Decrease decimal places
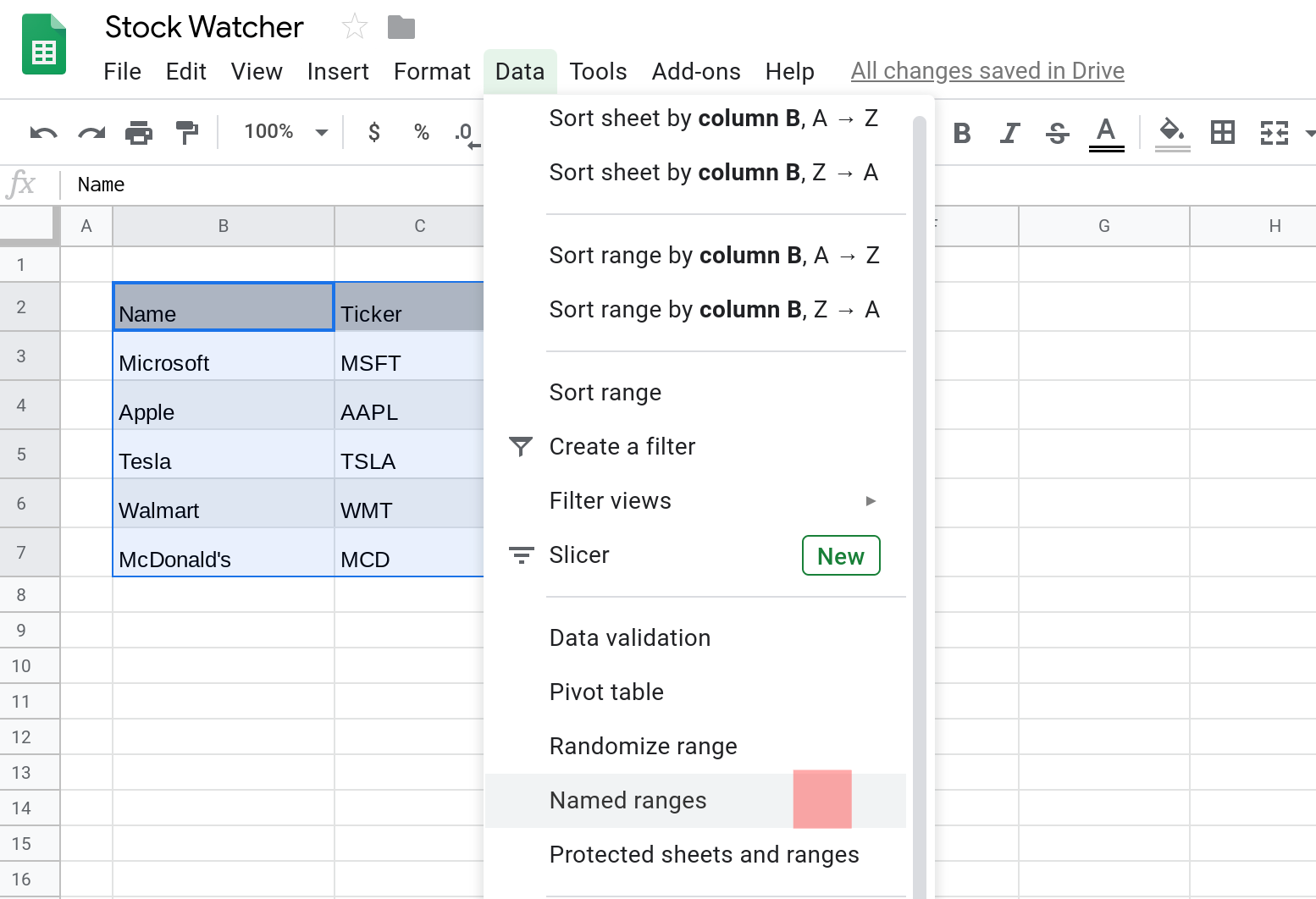Screen dimensions: 1316x899 467,134
